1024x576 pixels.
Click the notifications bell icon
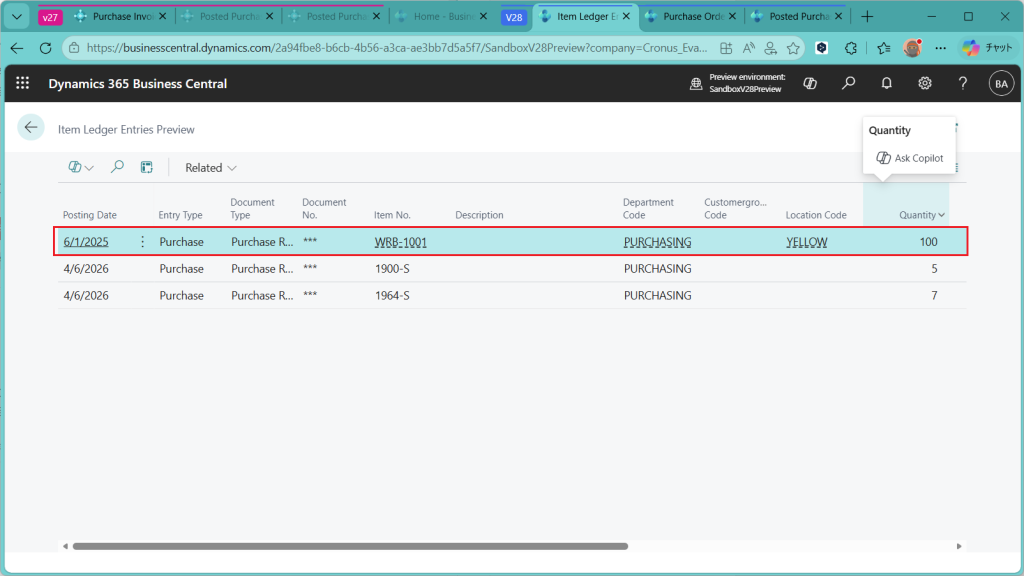pos(886,84)
